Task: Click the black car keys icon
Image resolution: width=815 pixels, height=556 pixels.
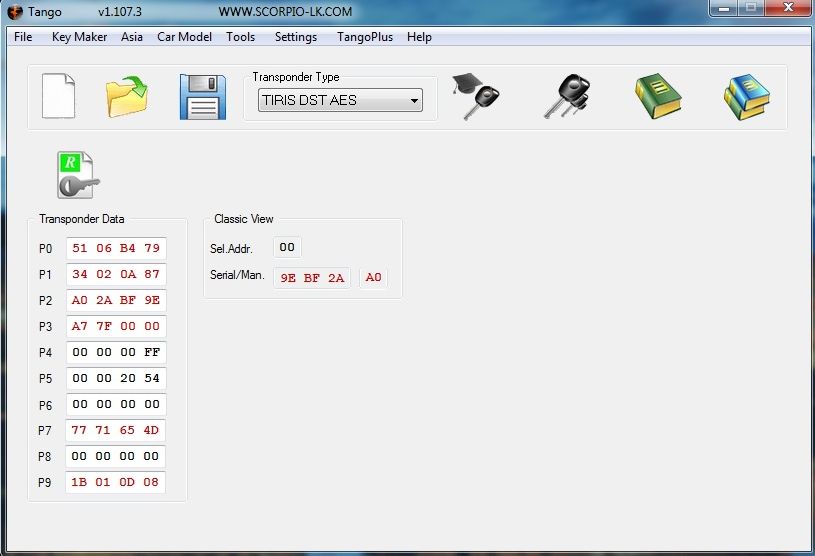Action: pyautogui.click(x=567, y=97)
